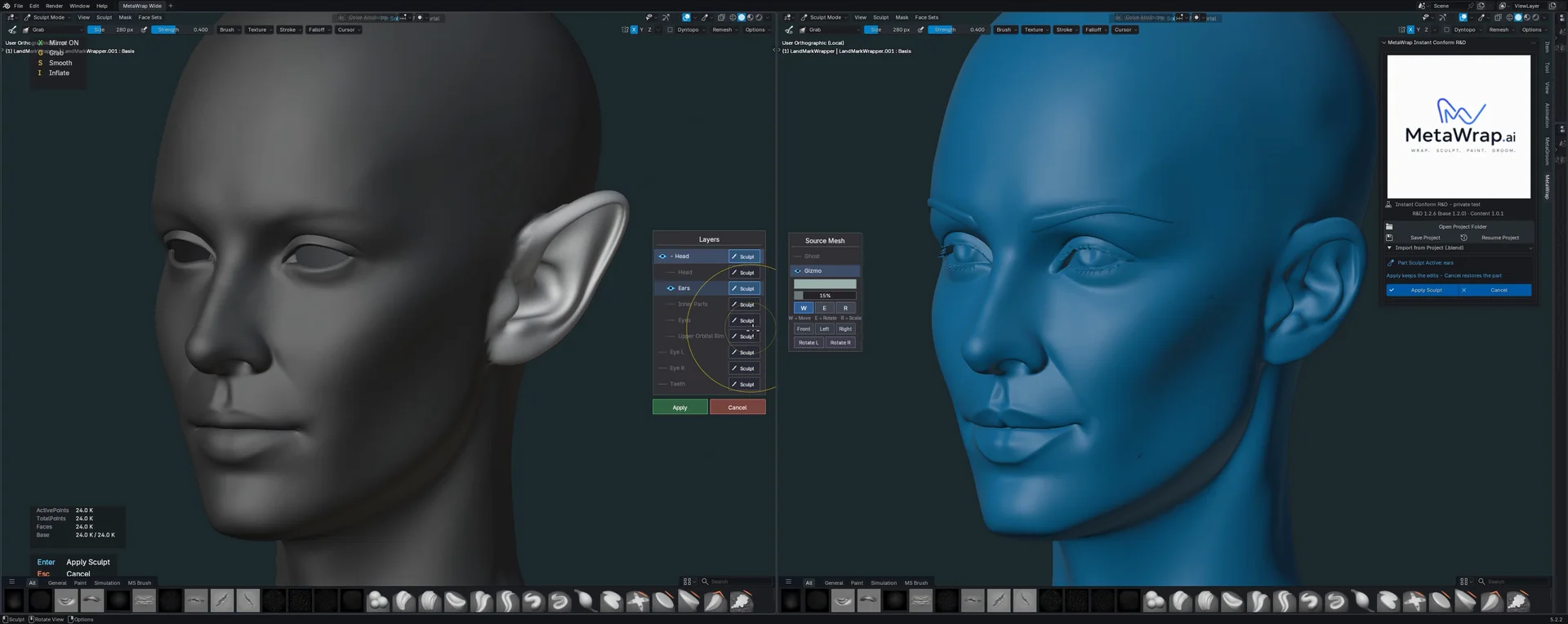
Task: Switch to the MetaGroom sidebar tab
Action: (x=1547, y=151)
